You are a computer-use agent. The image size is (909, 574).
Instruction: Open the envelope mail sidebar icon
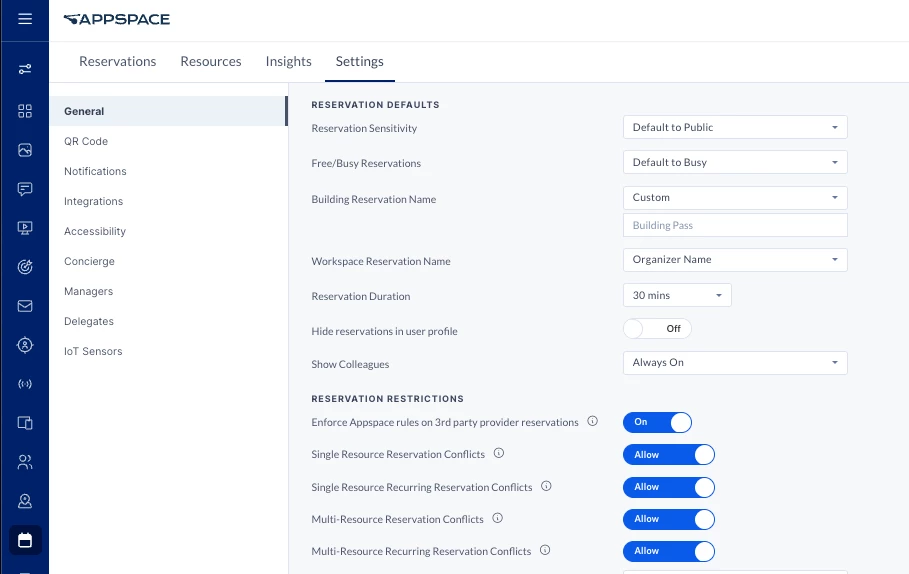(x=25, y=306)
